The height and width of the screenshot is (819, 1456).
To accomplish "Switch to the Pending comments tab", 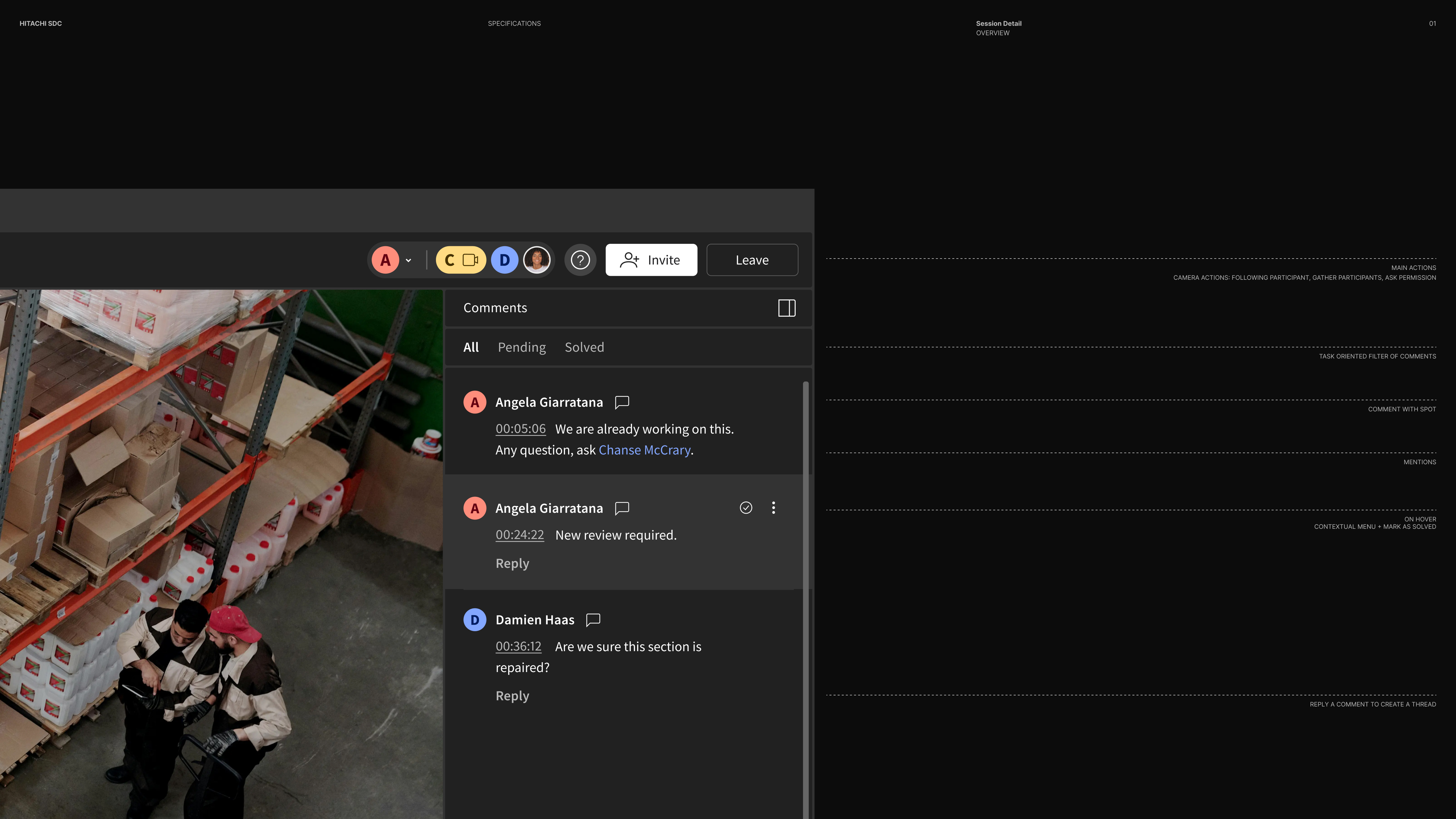I will (x=521, y=347).
